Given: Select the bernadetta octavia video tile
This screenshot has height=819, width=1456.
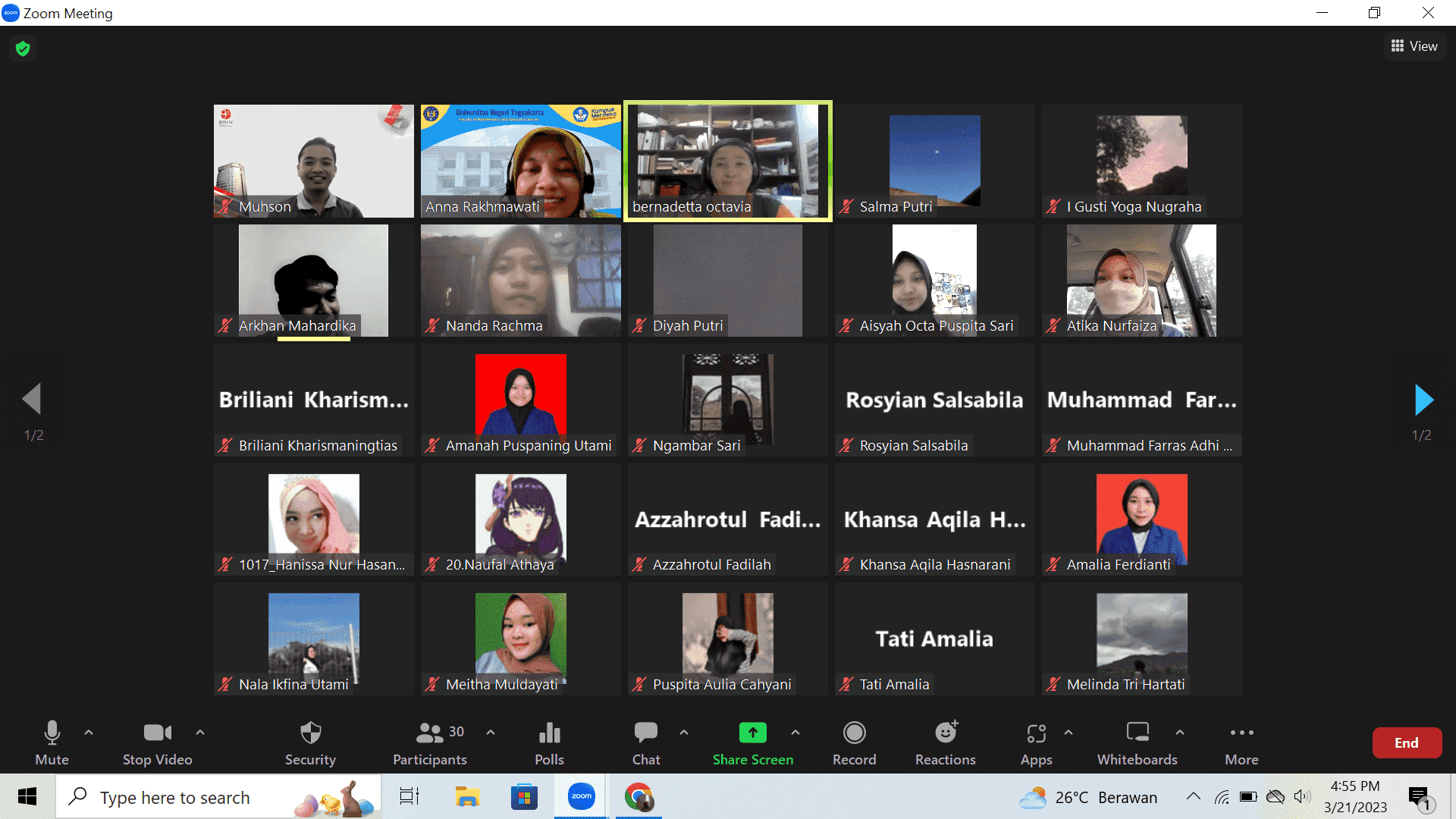Looking at the screenshot, I should [x=727, y=161].
